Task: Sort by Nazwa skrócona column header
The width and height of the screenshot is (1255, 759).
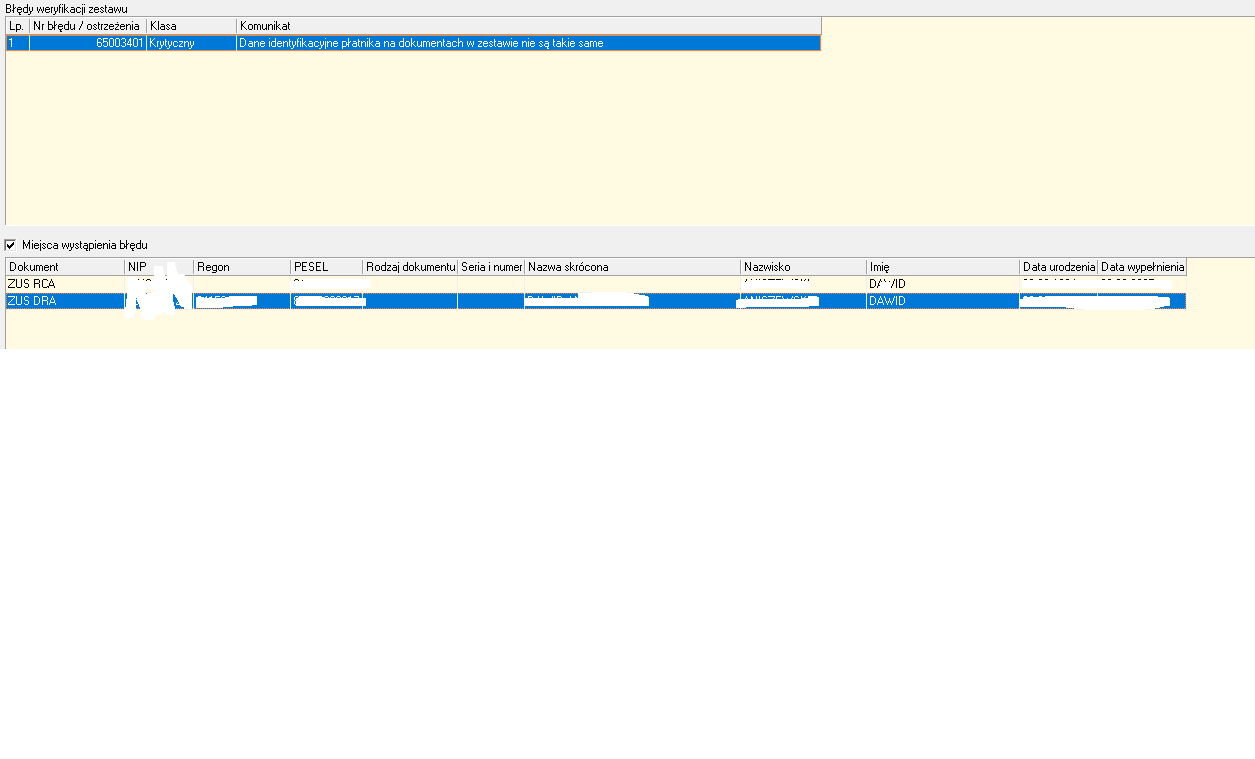Action: point(632,267)
